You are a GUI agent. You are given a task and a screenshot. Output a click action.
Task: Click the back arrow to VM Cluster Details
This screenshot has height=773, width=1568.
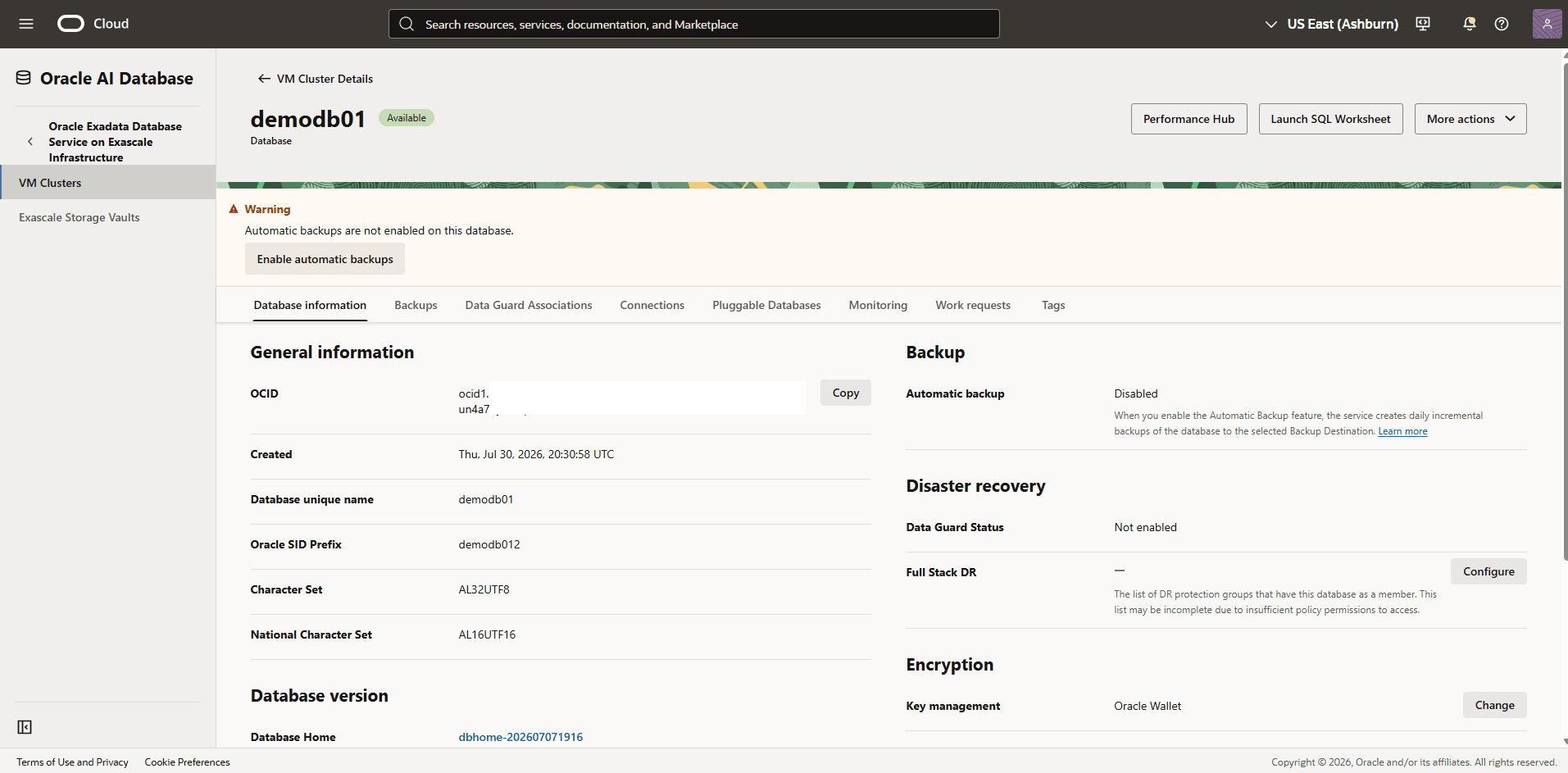click(264, 79)
